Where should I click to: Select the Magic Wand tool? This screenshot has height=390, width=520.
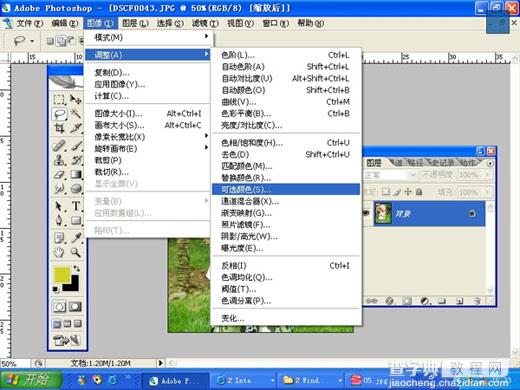pyautogui.click(x=76, y=114)
